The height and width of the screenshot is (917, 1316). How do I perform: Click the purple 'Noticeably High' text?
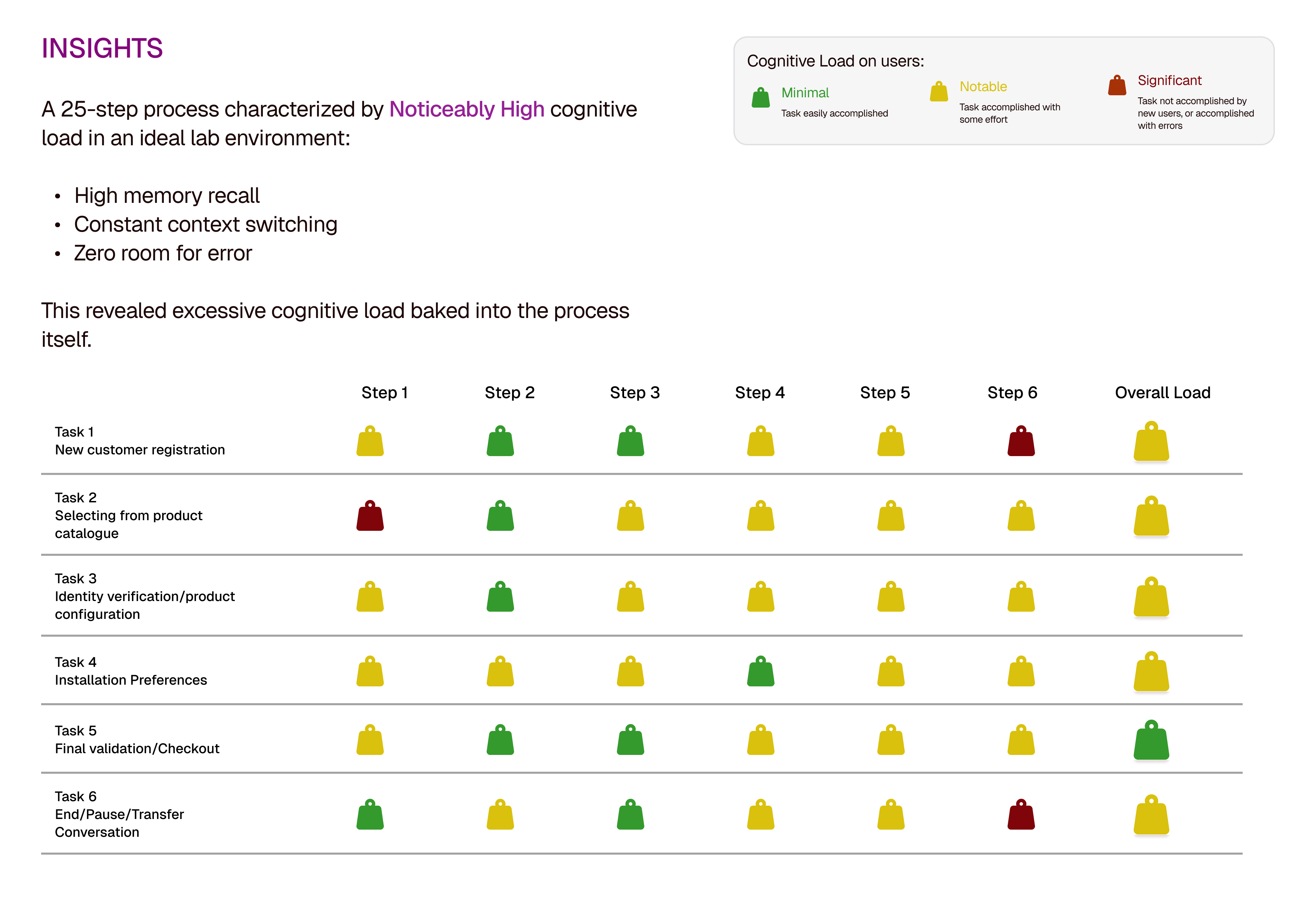coord(466,109)
